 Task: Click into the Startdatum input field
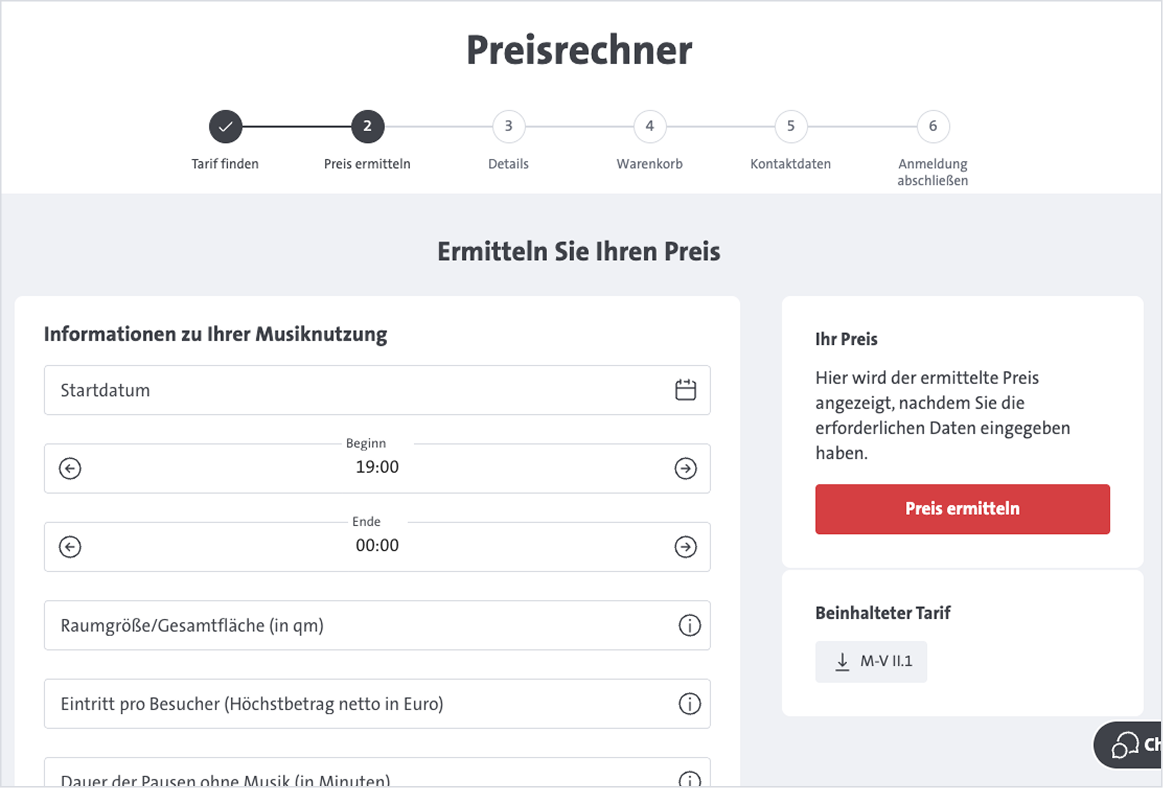pyautogui.click(x=300, y=390)
